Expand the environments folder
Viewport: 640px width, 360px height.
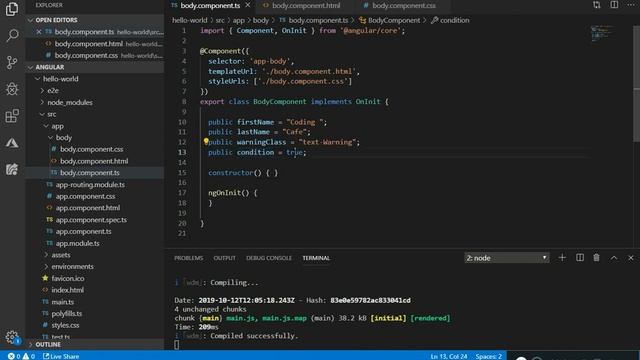pos(46,267)
